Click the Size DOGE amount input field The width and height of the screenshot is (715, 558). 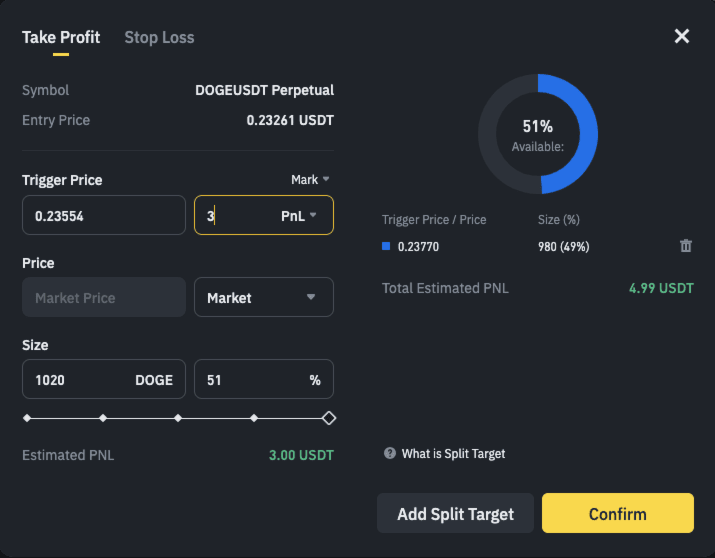click(x=80, y=380)
